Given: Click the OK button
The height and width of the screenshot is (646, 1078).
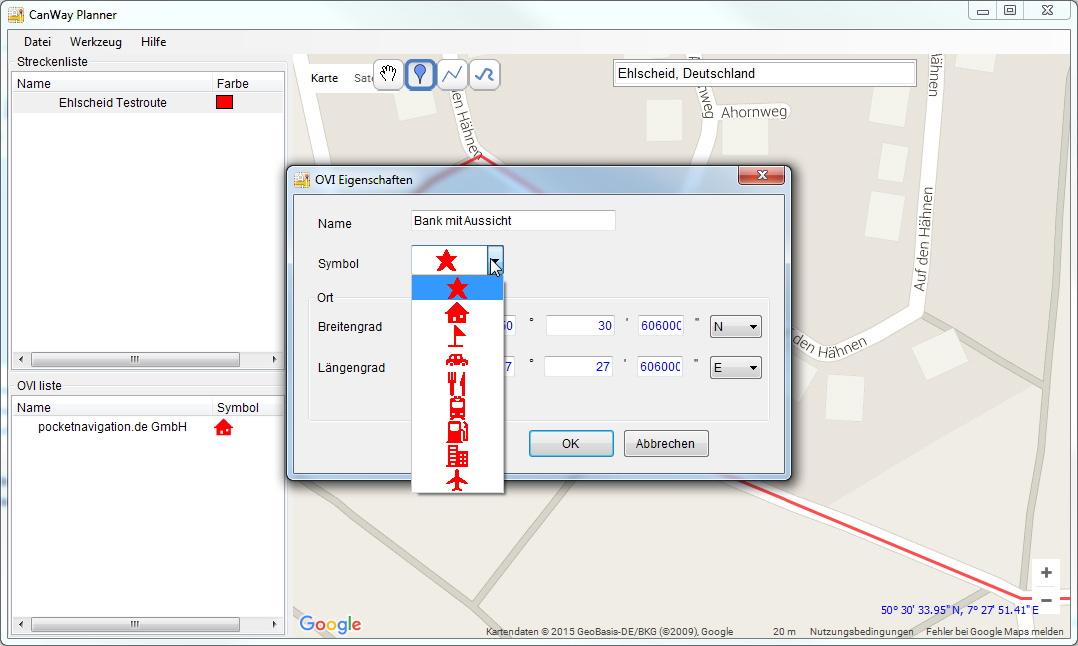Looking at the screenshot, I should [570, 444].
